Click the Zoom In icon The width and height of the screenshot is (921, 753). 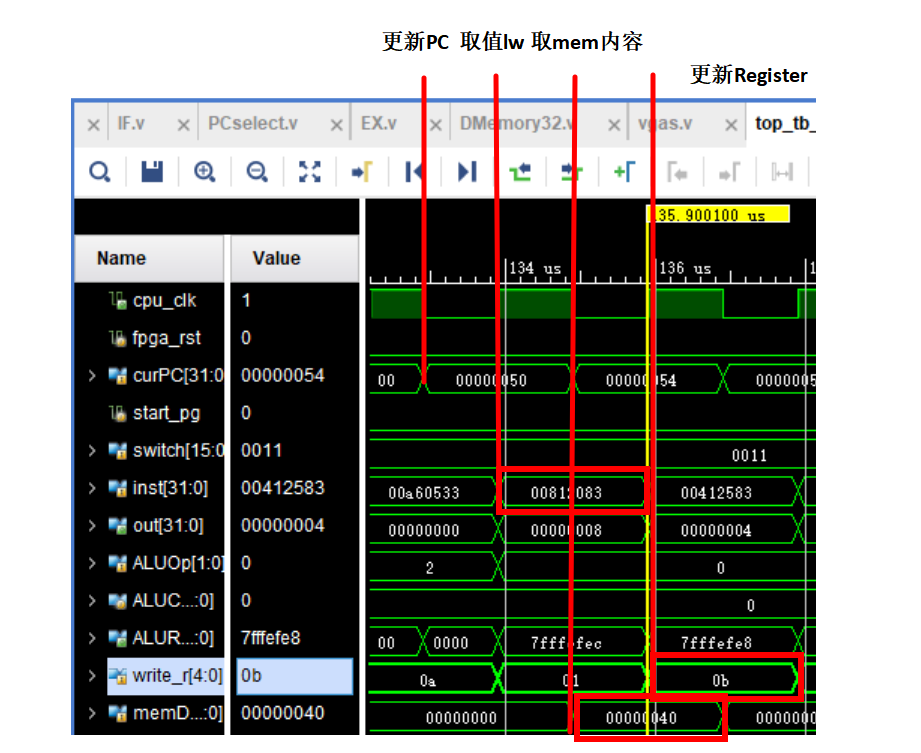pyautogui.click(x=204, y=172)
